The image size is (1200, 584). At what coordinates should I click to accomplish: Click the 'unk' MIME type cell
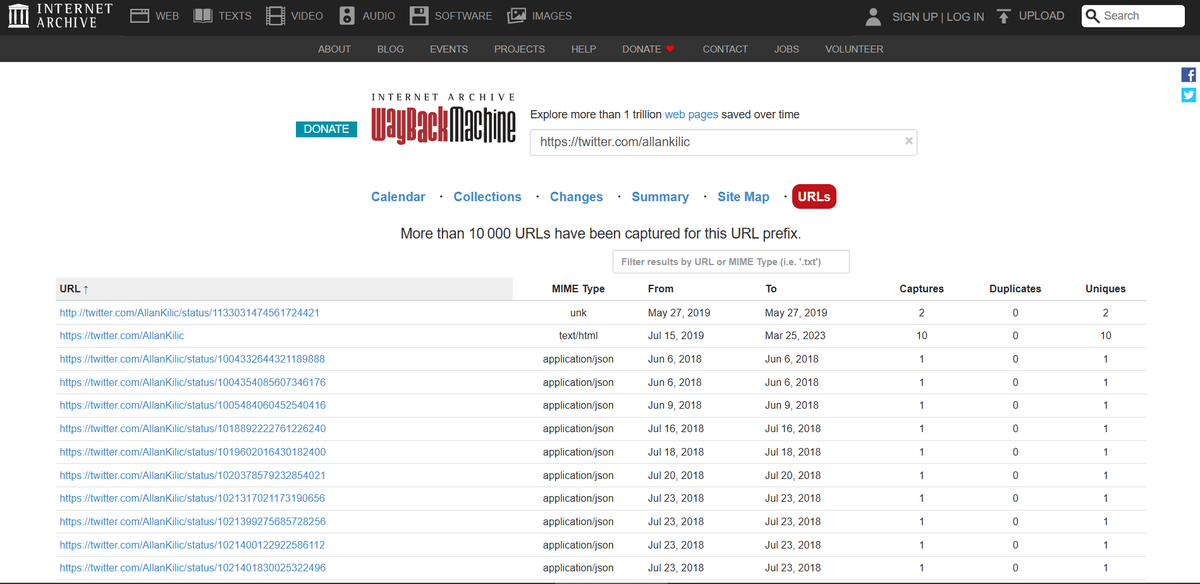(578, 313)
